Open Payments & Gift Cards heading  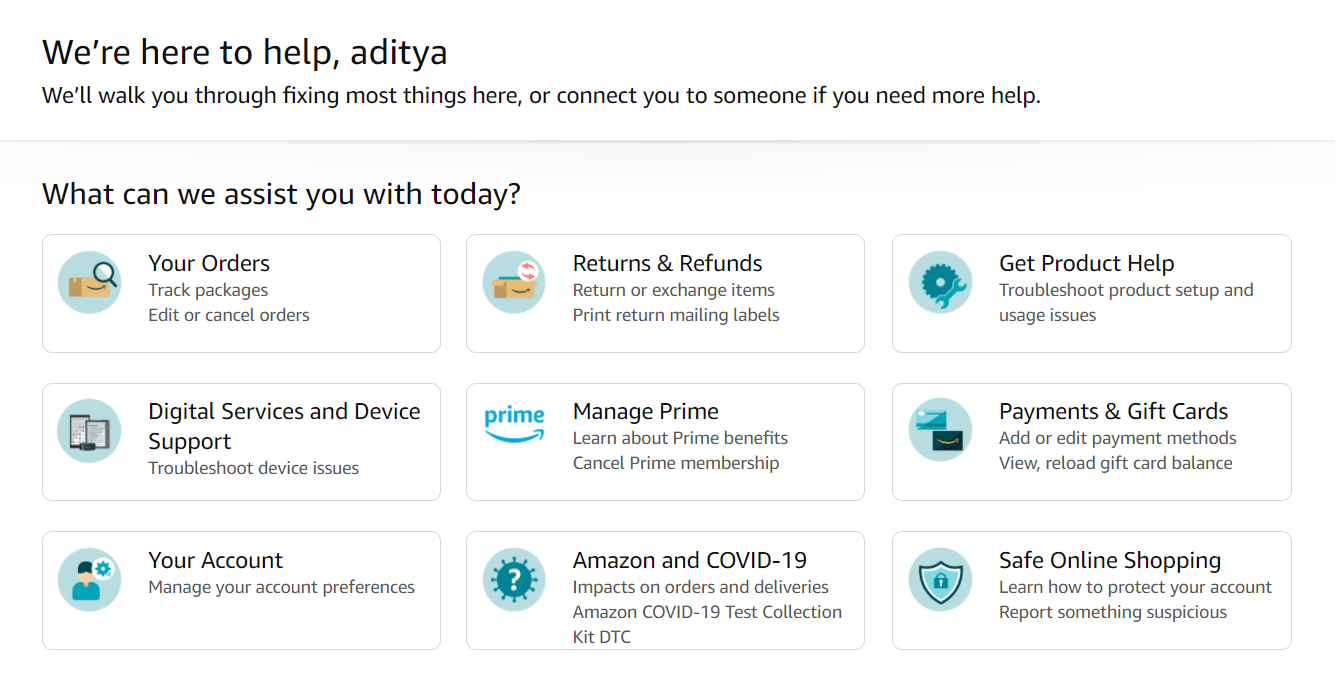click(x=1113, y=411)
